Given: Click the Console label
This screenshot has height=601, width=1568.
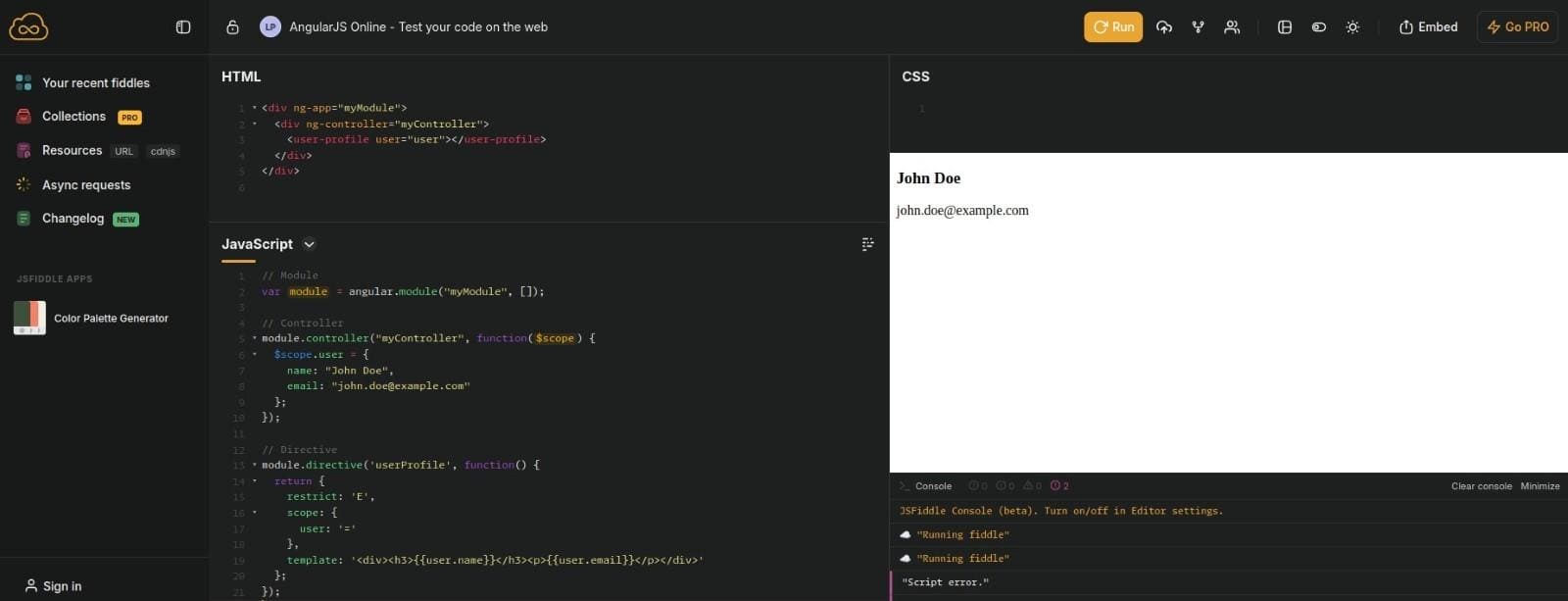Looking at the screenshot, I should click(x=933, y=486).
